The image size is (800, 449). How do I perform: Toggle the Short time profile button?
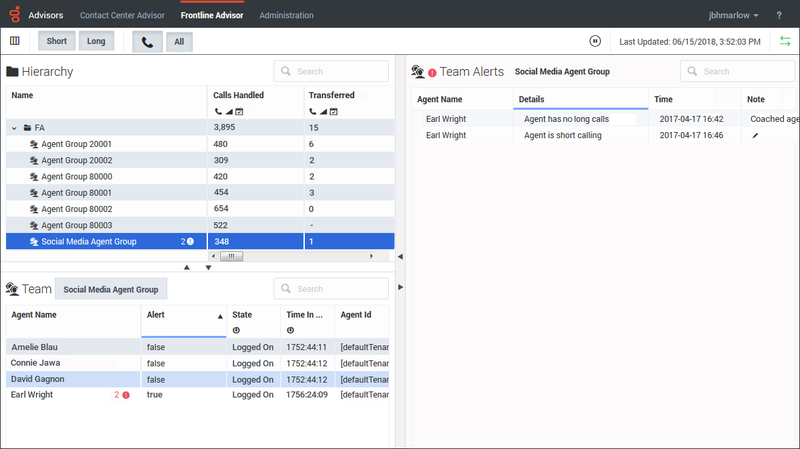tap(57, 41)
